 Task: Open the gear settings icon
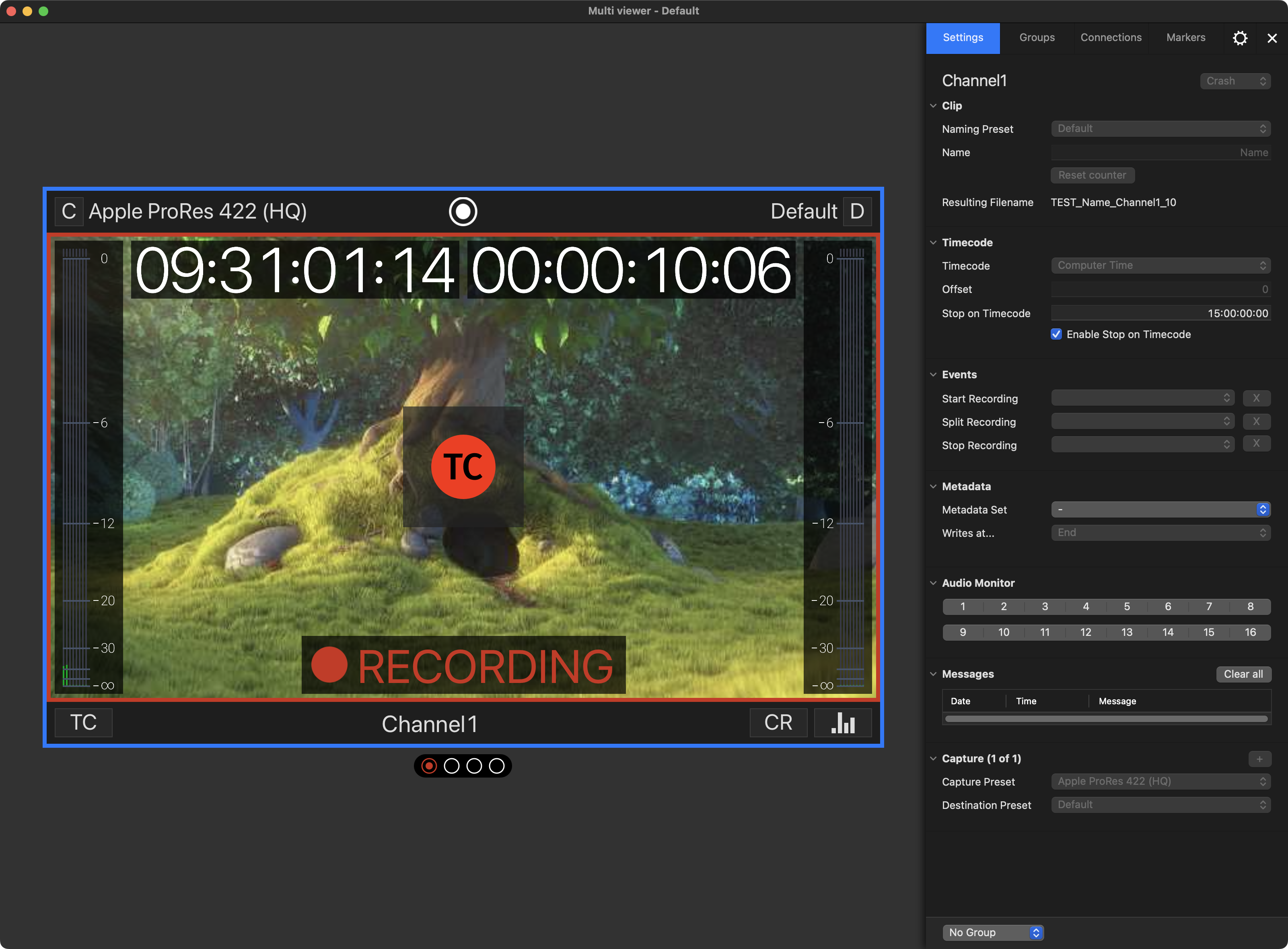point(1240,38)
